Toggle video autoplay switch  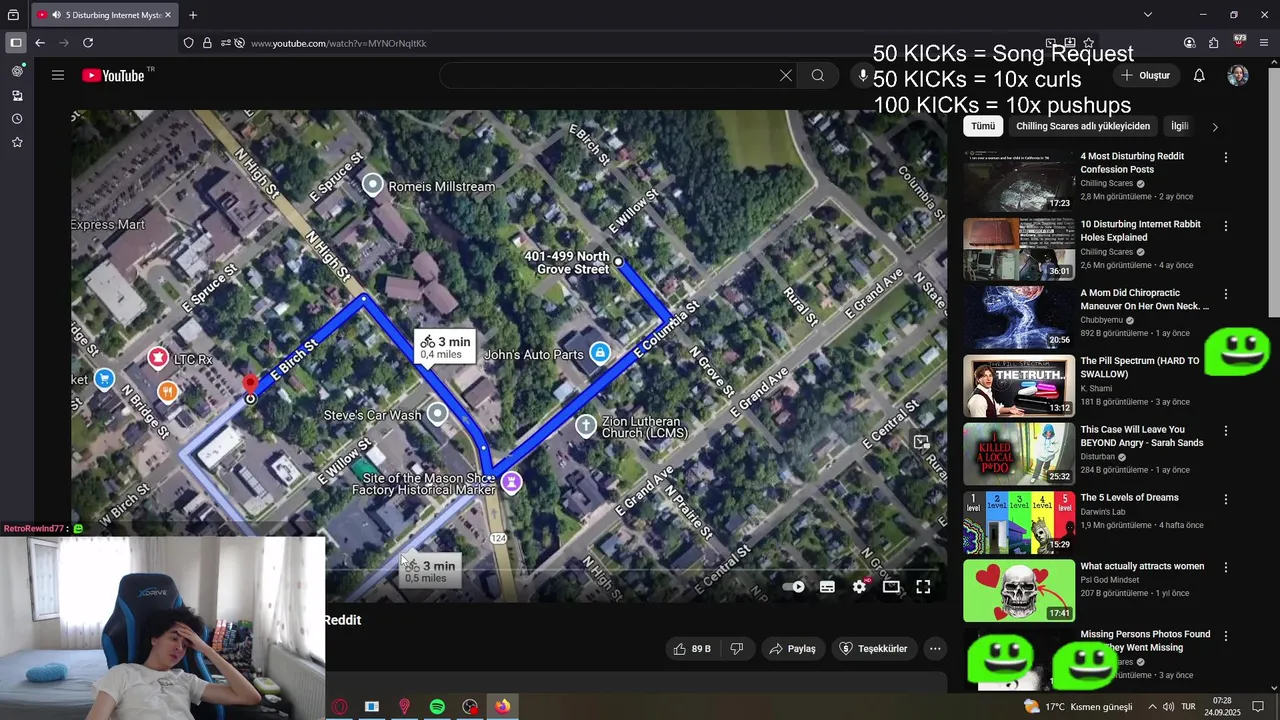[794, 587]
